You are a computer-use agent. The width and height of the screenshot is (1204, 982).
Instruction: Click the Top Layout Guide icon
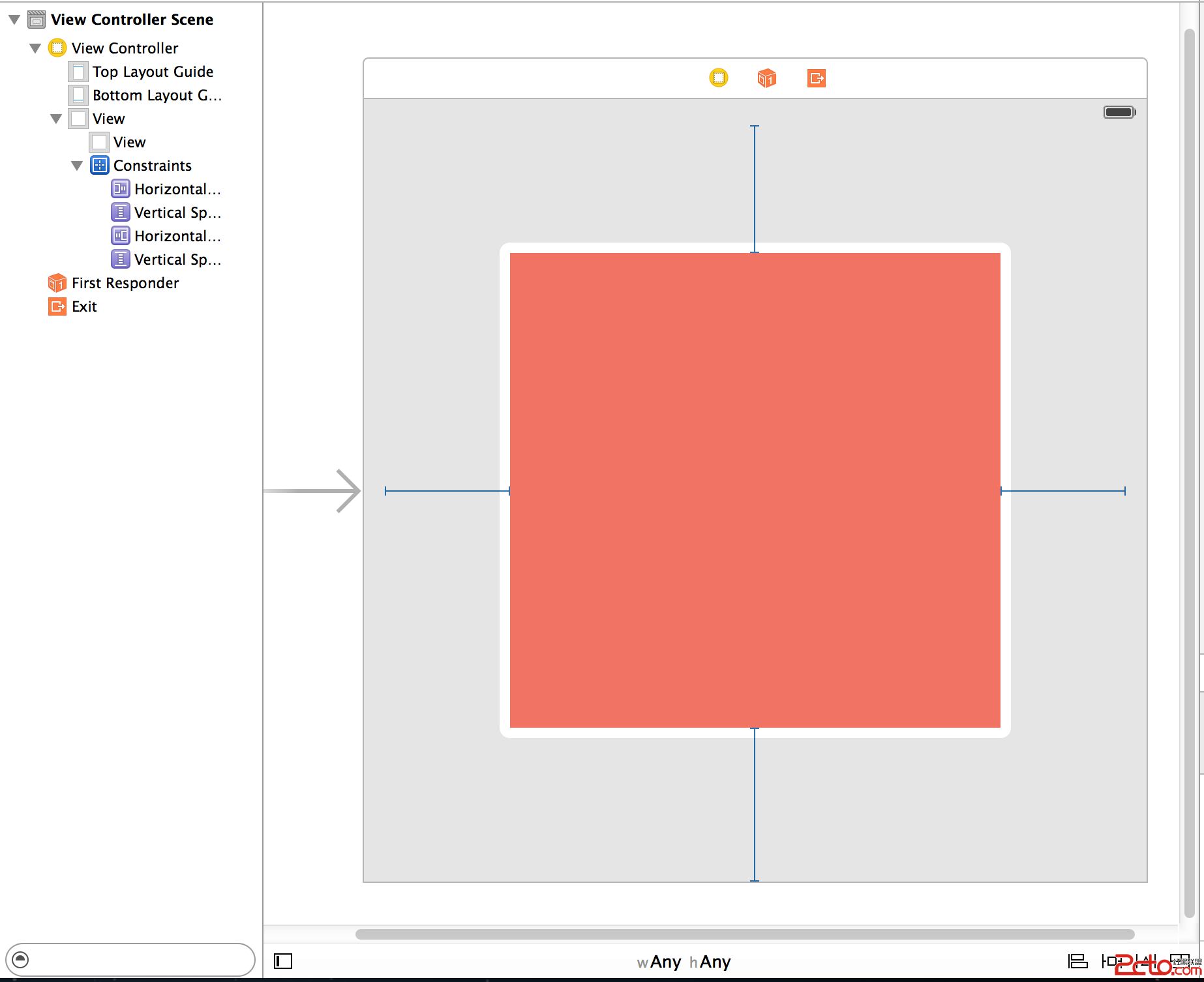click(x=78, y=72)
